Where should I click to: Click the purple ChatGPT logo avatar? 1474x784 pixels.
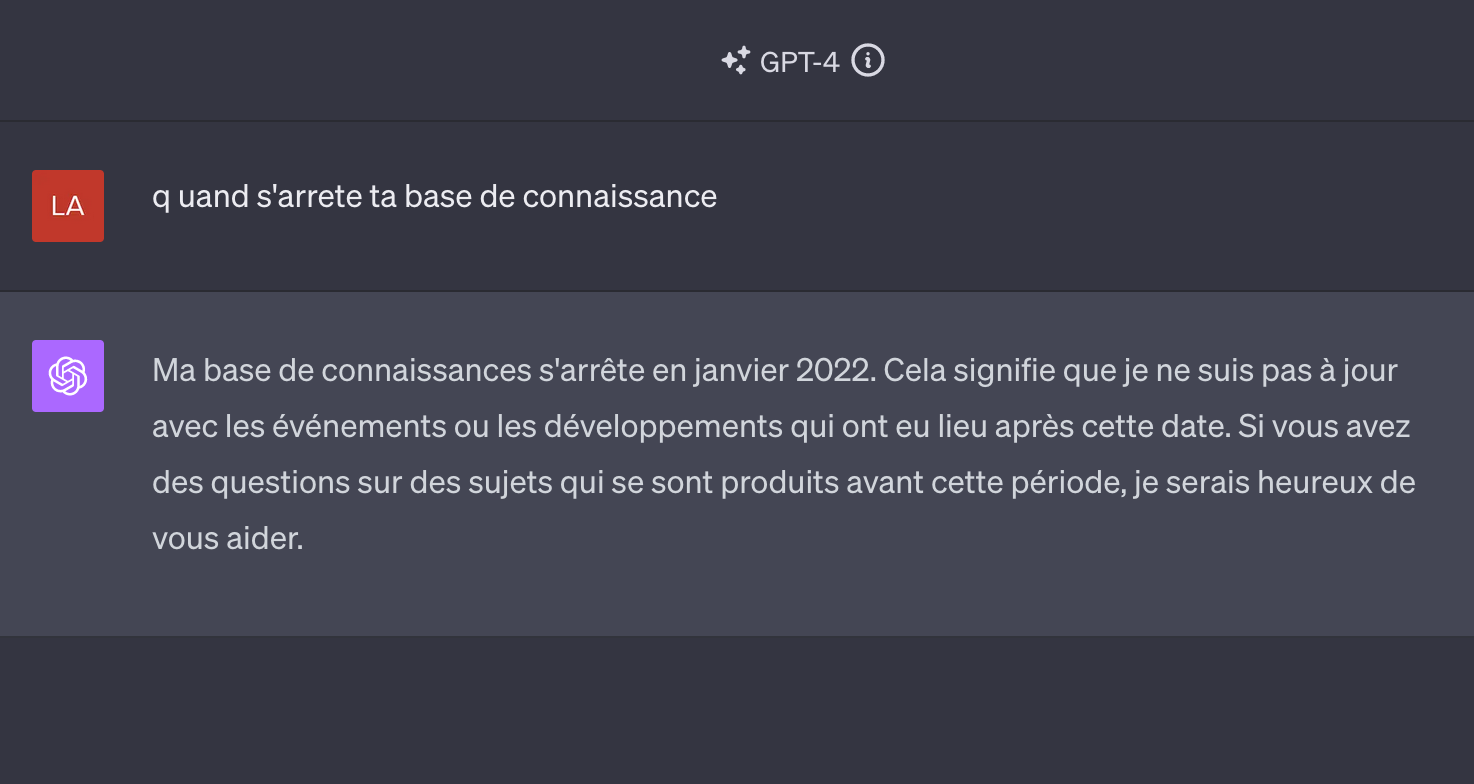coord(68,376)
